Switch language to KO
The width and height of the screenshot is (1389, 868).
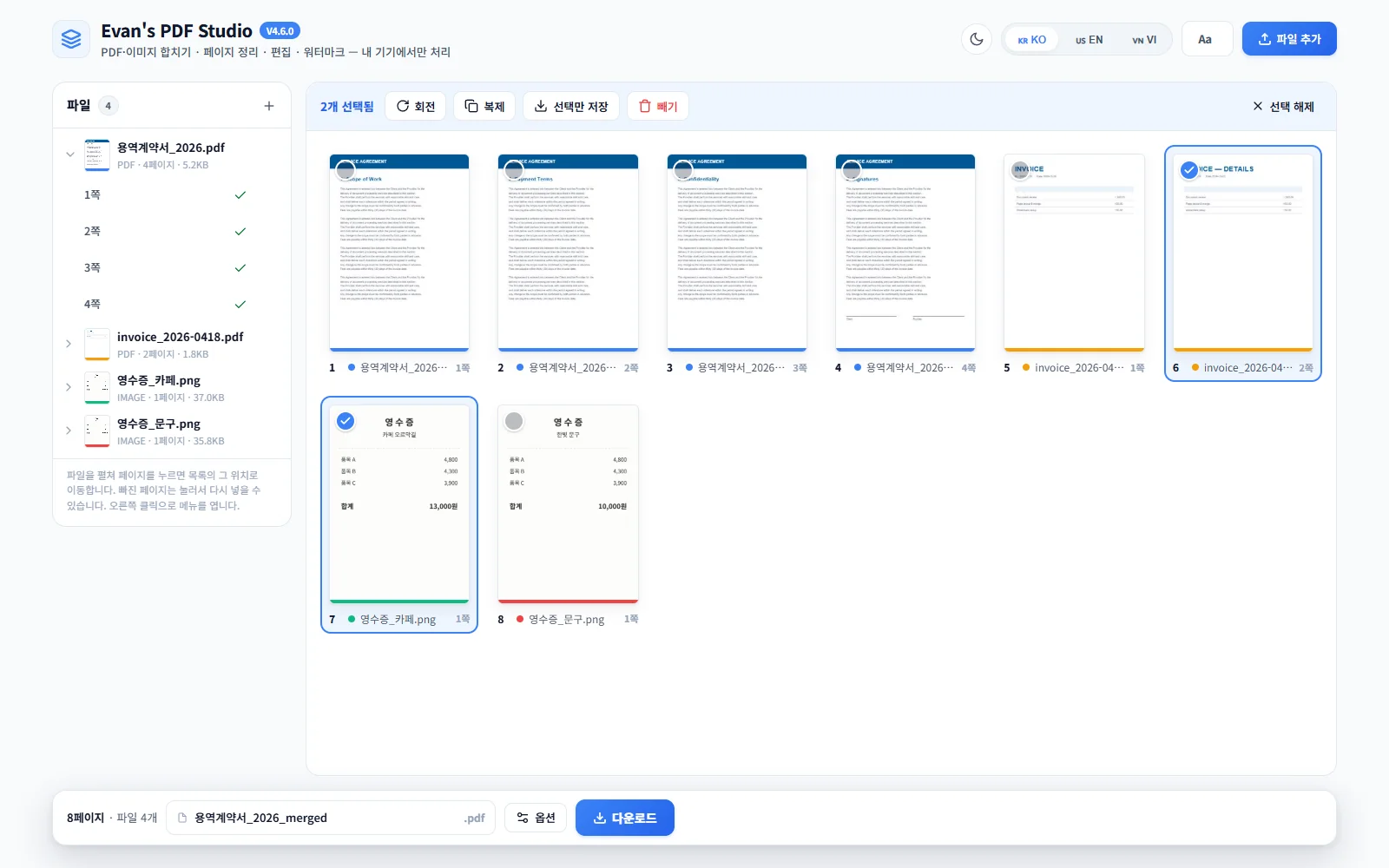[1032, 40]
